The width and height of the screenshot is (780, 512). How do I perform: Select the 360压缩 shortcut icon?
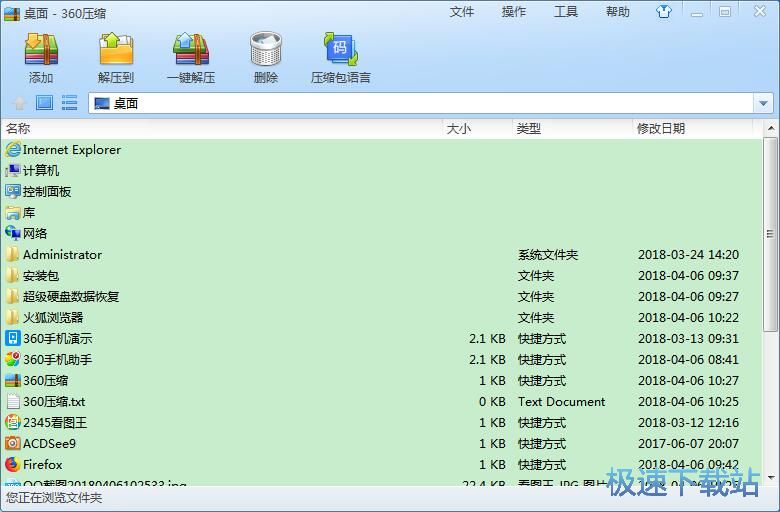(x=13, y=381)
